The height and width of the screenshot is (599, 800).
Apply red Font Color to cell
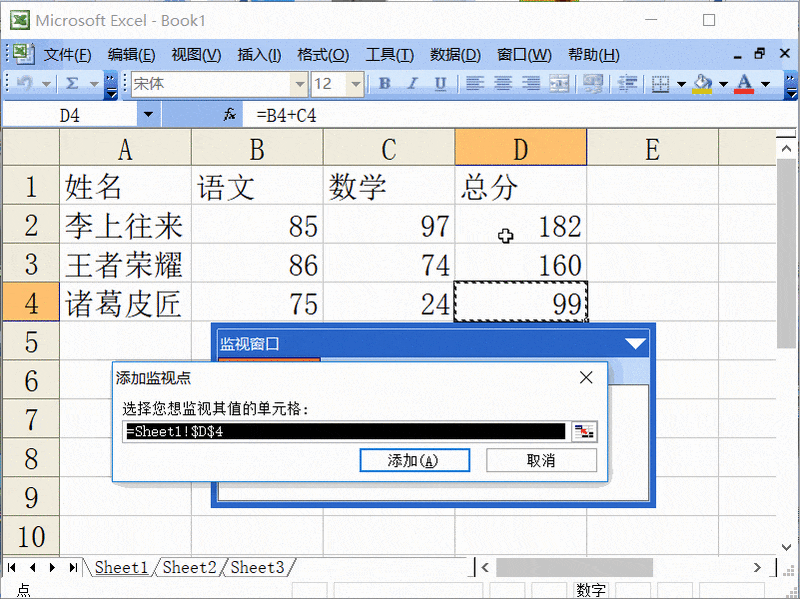(745, 84)
